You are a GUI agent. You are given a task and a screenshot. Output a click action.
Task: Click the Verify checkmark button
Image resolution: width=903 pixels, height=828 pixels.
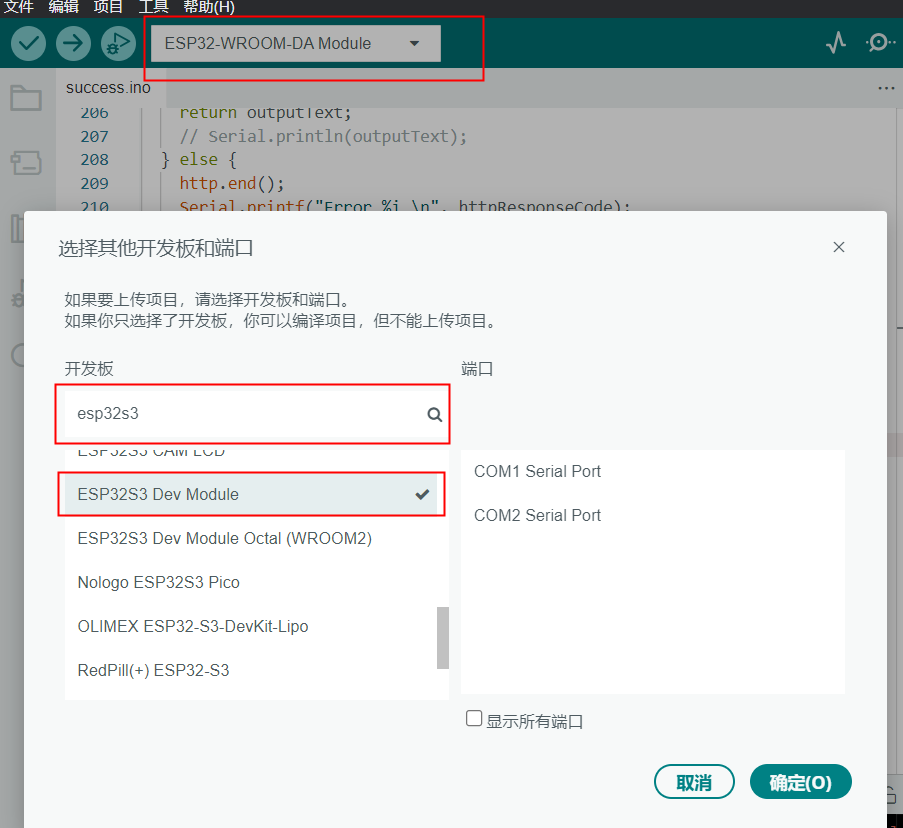(x=28, y=43)
